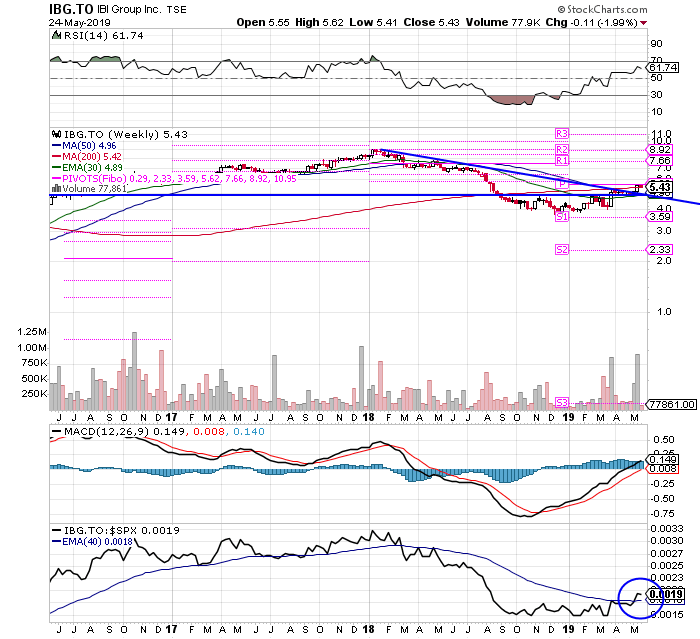Click the 18 year marker under volume panel
This screenshot has width=700, height=639.
tap(368, 418)
